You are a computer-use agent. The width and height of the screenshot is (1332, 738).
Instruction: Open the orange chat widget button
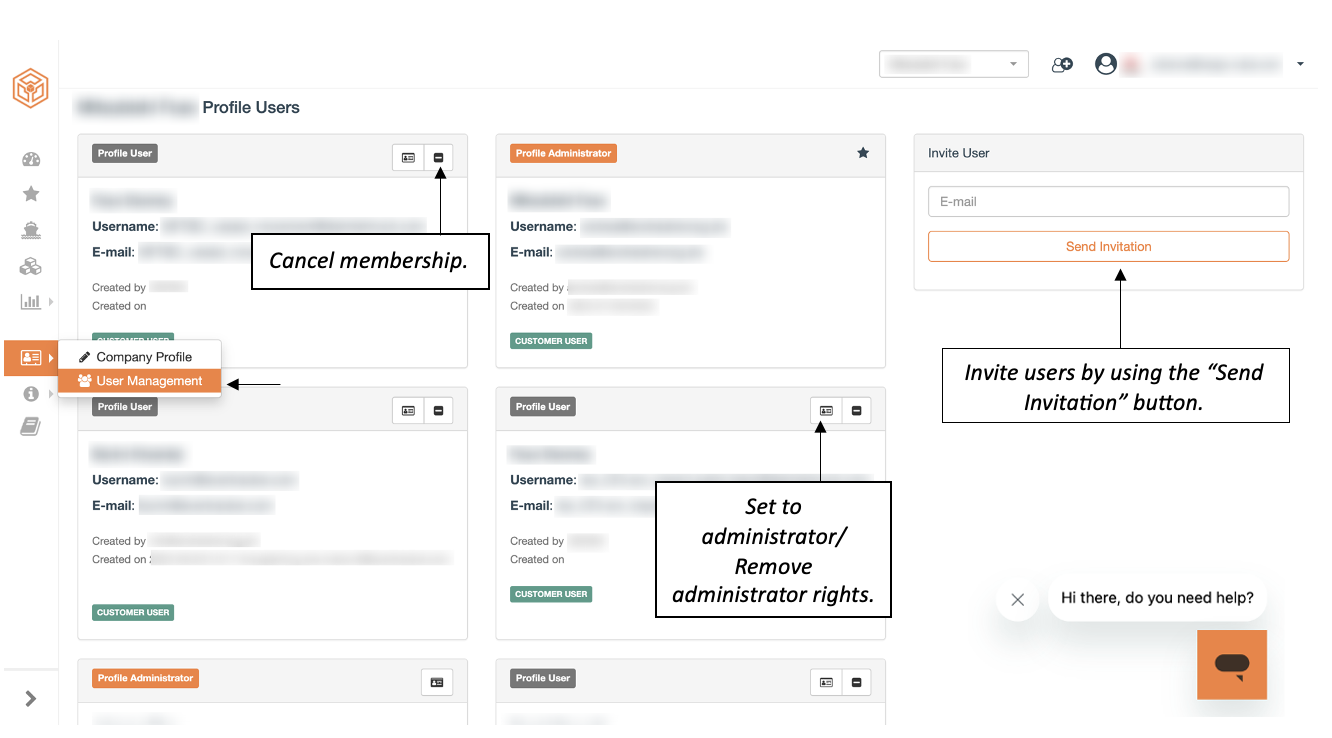(x=1232, y=664)
